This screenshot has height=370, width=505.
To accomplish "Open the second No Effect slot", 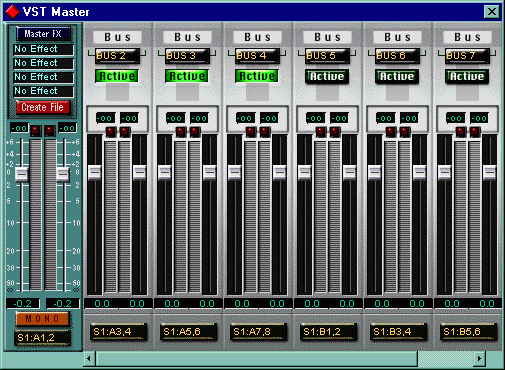I will (43, 63).
